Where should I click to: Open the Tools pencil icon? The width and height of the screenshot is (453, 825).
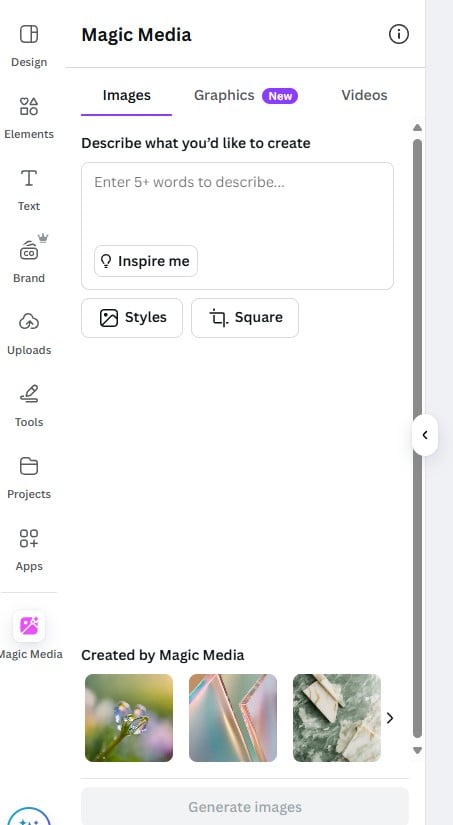(29, 394)
